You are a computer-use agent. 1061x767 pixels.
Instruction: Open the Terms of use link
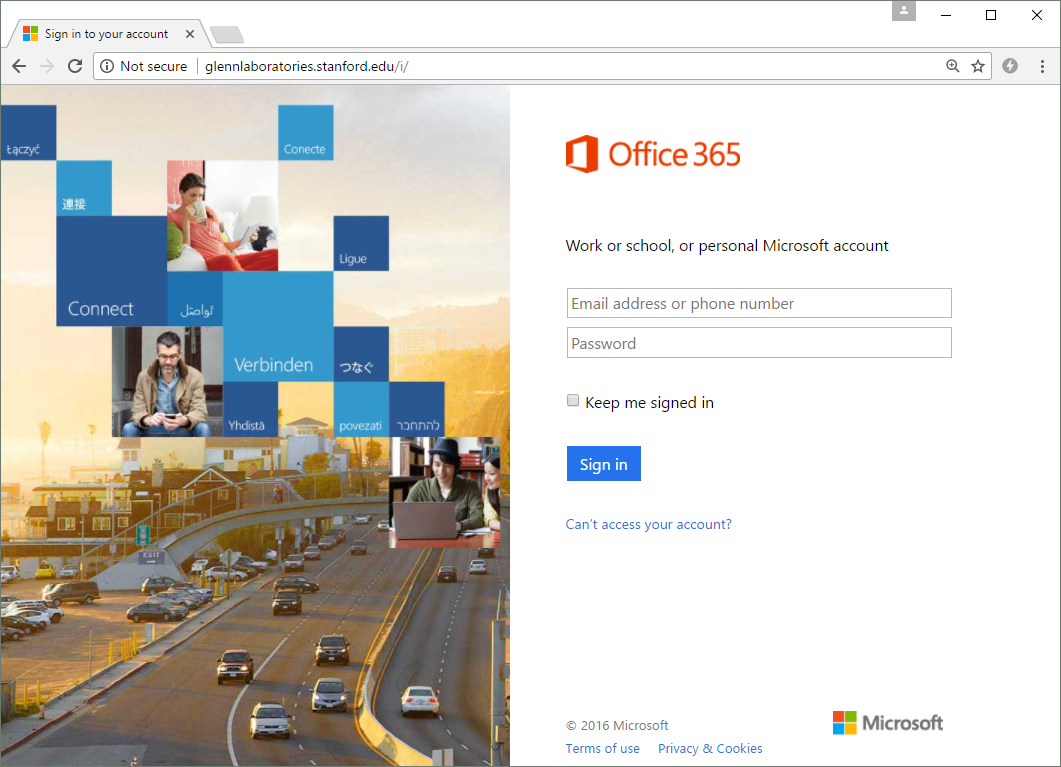point(602,749)
